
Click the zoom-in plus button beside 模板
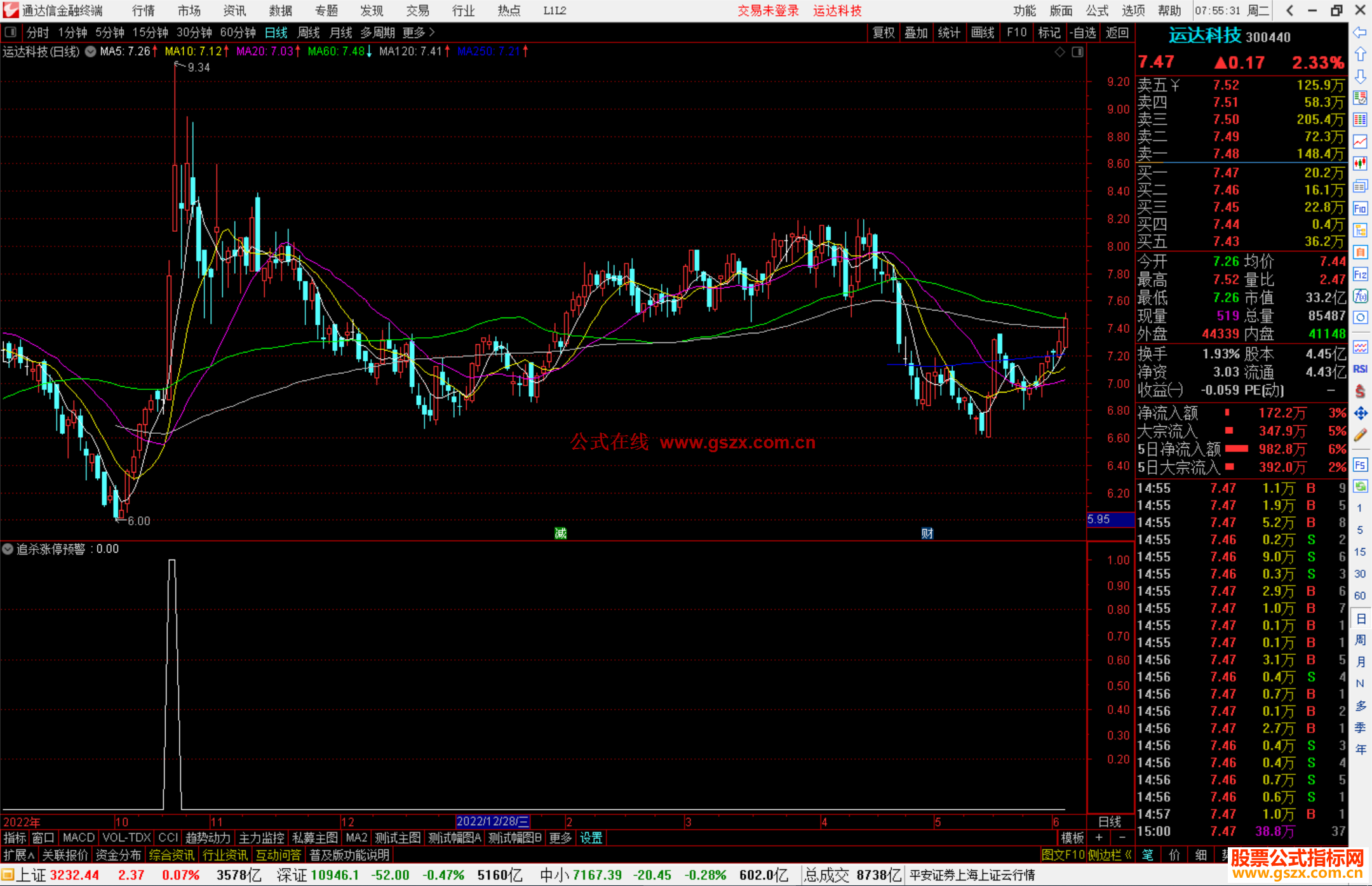tap(1099, 838)
